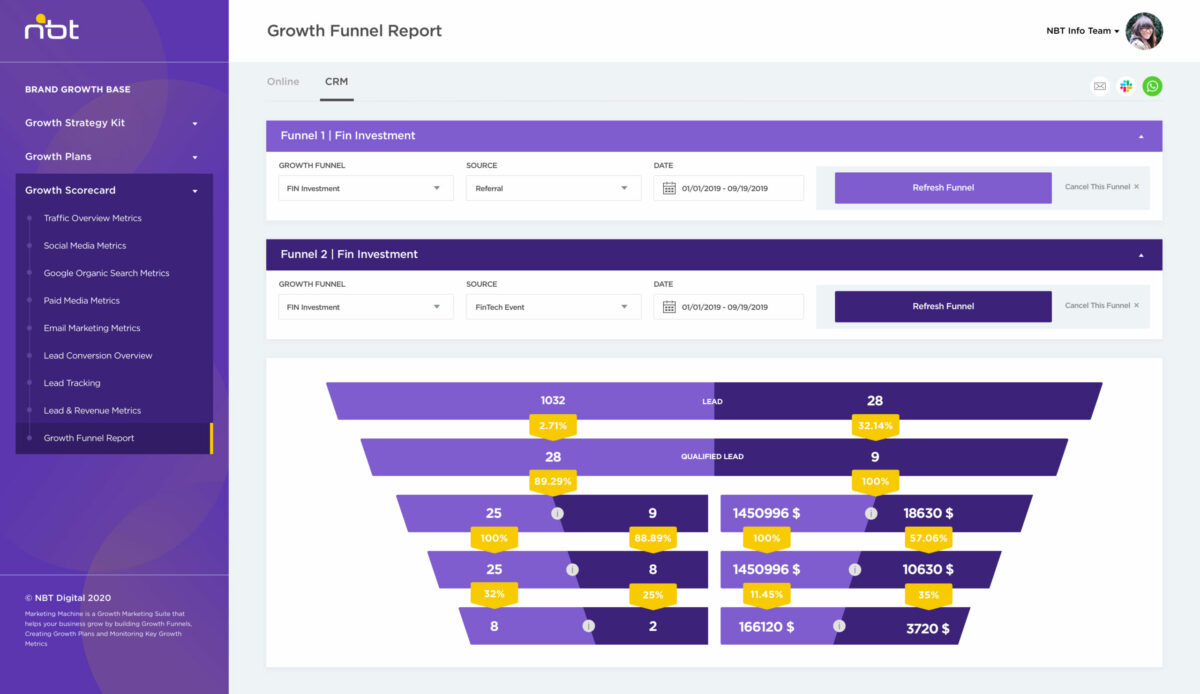Open the calendar icon in Funnel 1 date field
Screen dimensions: 1200x694
[668, 188]
